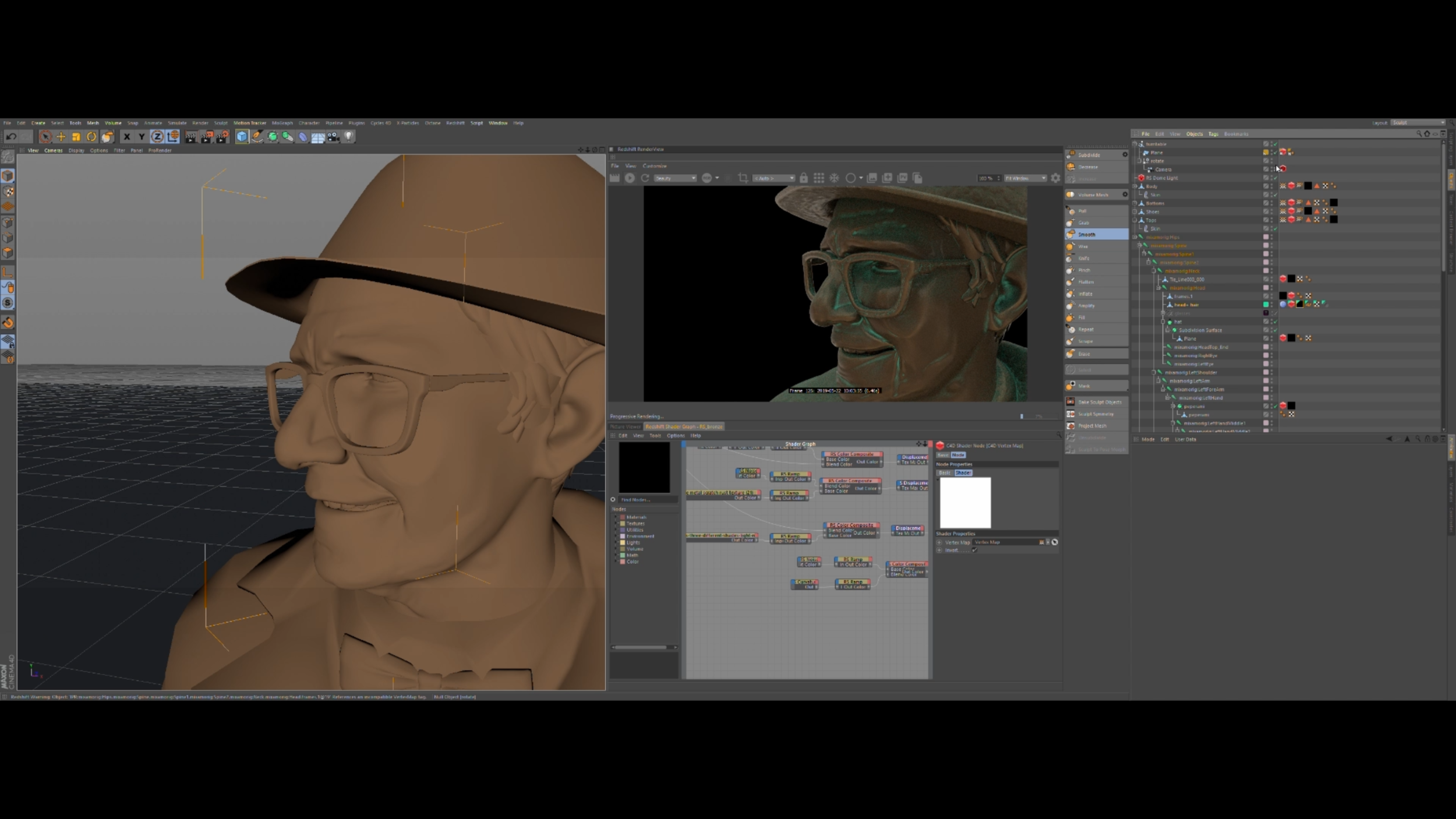Open the MoGraph menu
The height and width of the screenshot is (819, 1456).
(x=282, y=123)
